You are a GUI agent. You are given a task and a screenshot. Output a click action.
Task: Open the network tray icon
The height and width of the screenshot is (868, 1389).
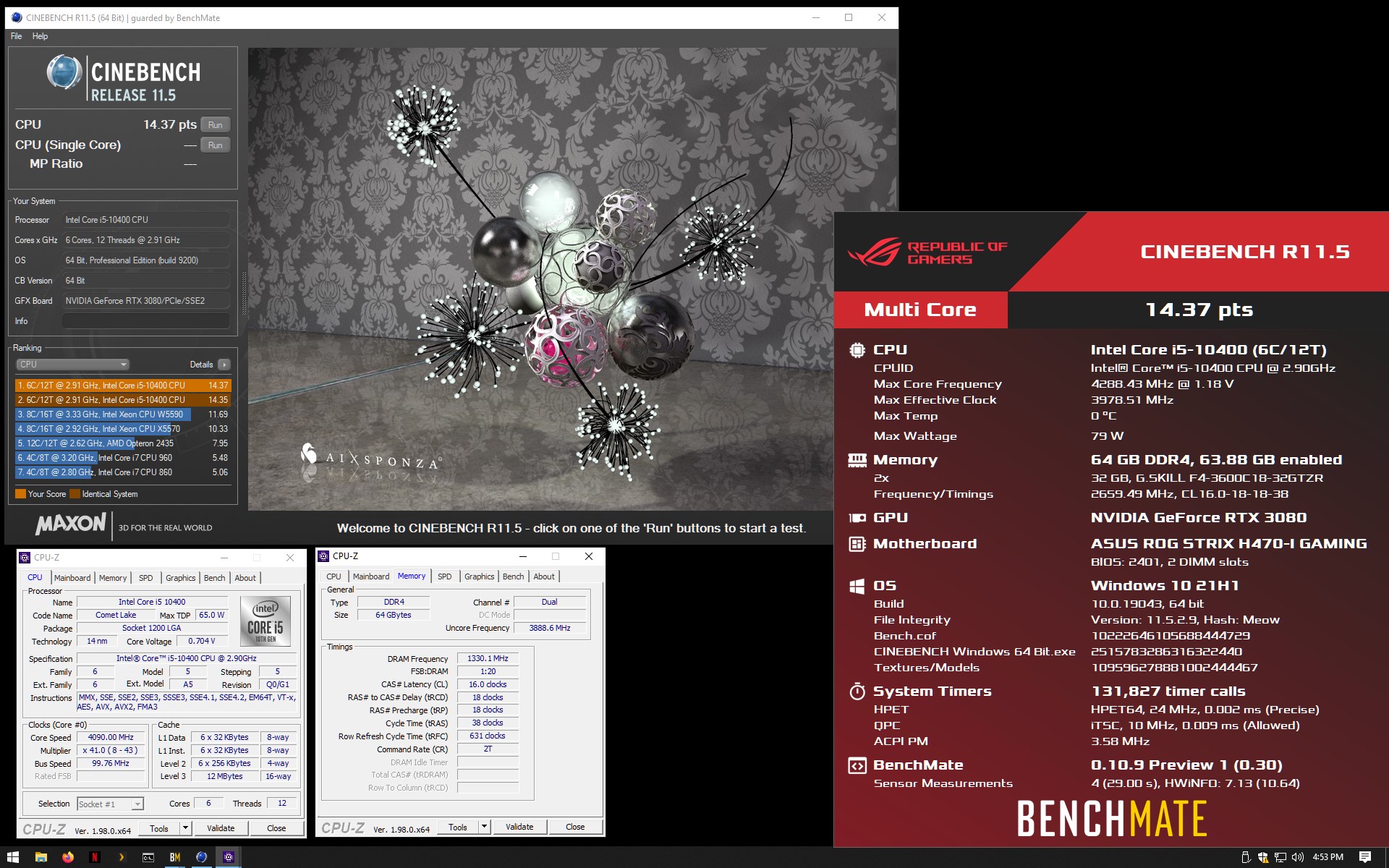[1280, 857]
